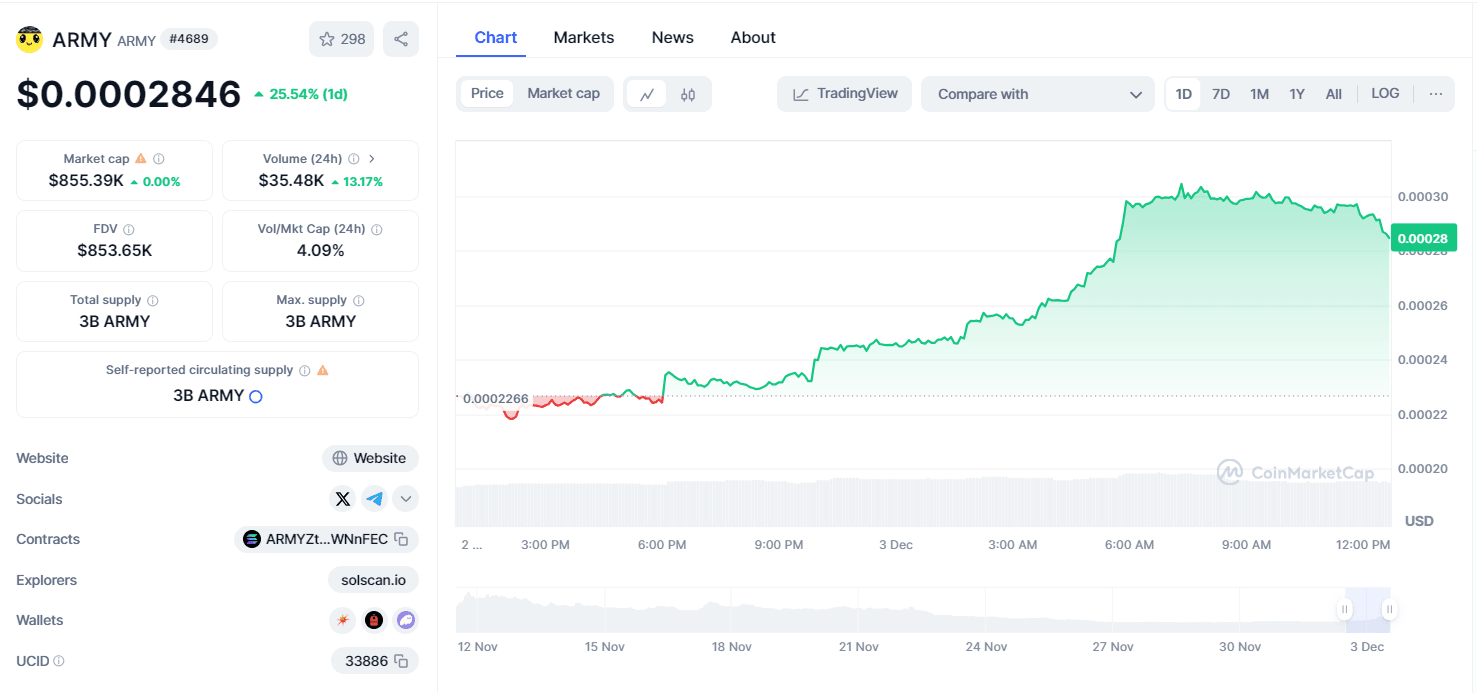Select the Market cap chart toggle

tap(563, 93)
